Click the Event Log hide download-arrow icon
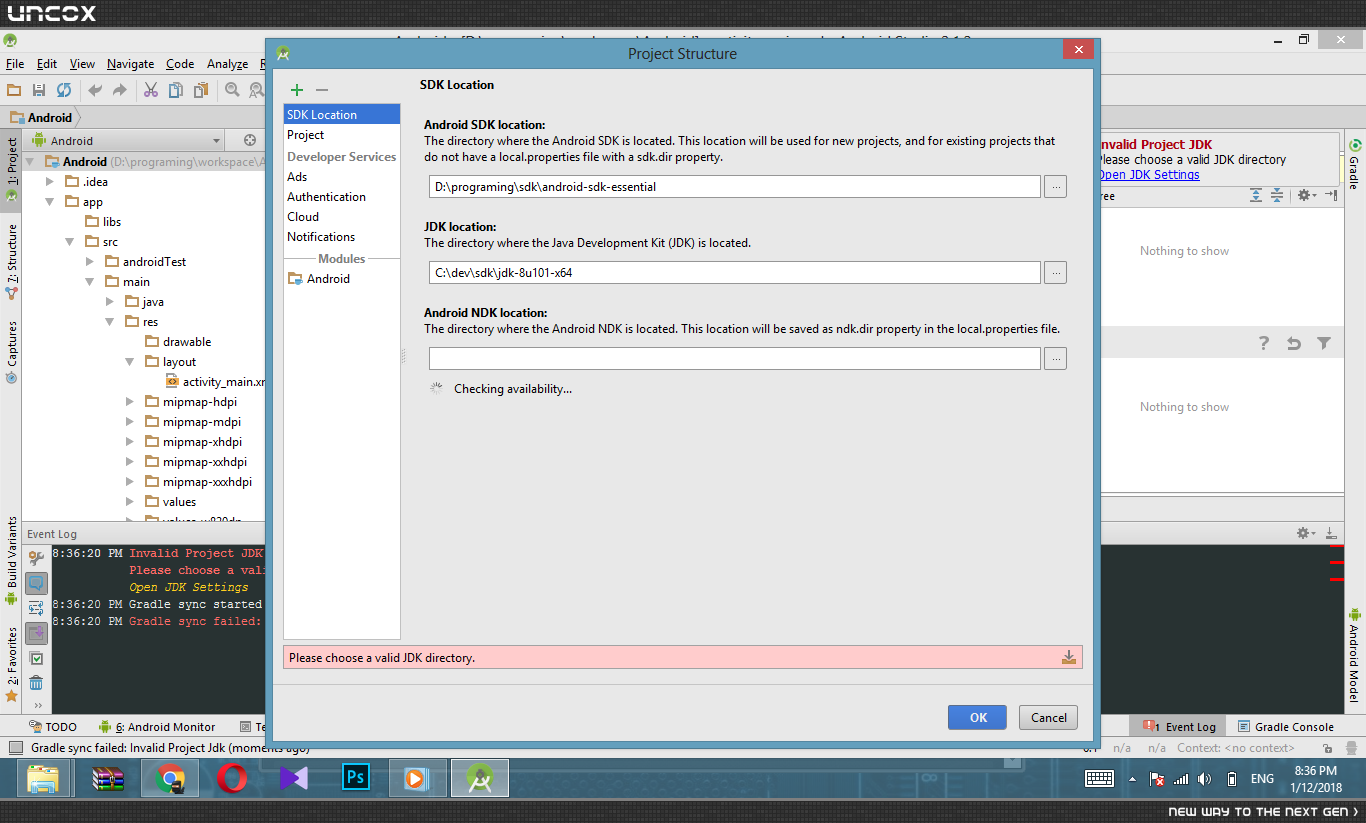This screenshot has height=823, width=1366. pos(1331,534)
